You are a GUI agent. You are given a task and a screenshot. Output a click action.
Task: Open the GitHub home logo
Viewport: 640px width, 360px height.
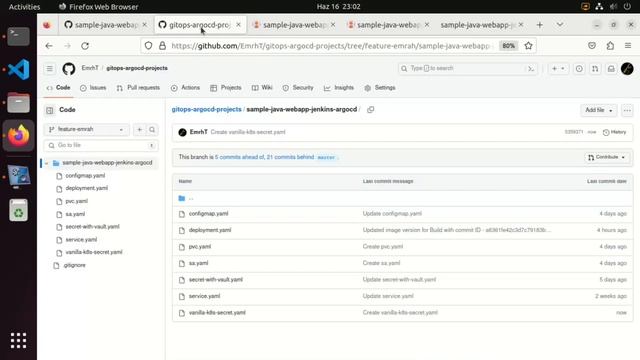click(x=69, y=69)
